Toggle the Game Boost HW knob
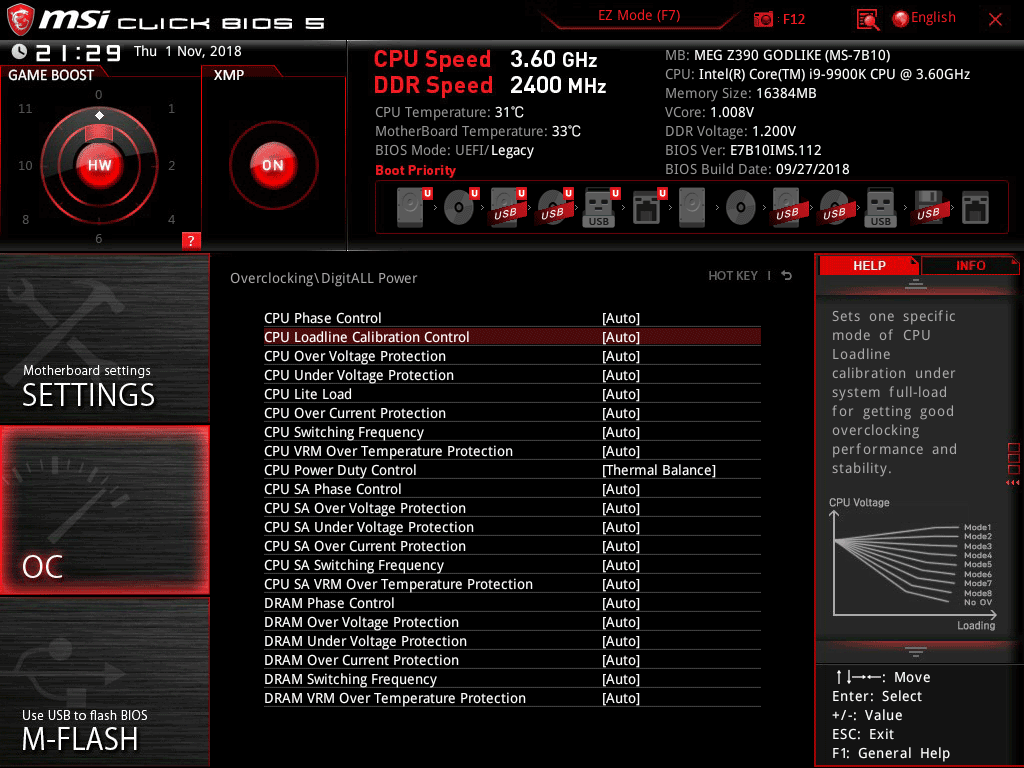The height and width of the screenshot is (768, 1024). [x=99, y=165]
